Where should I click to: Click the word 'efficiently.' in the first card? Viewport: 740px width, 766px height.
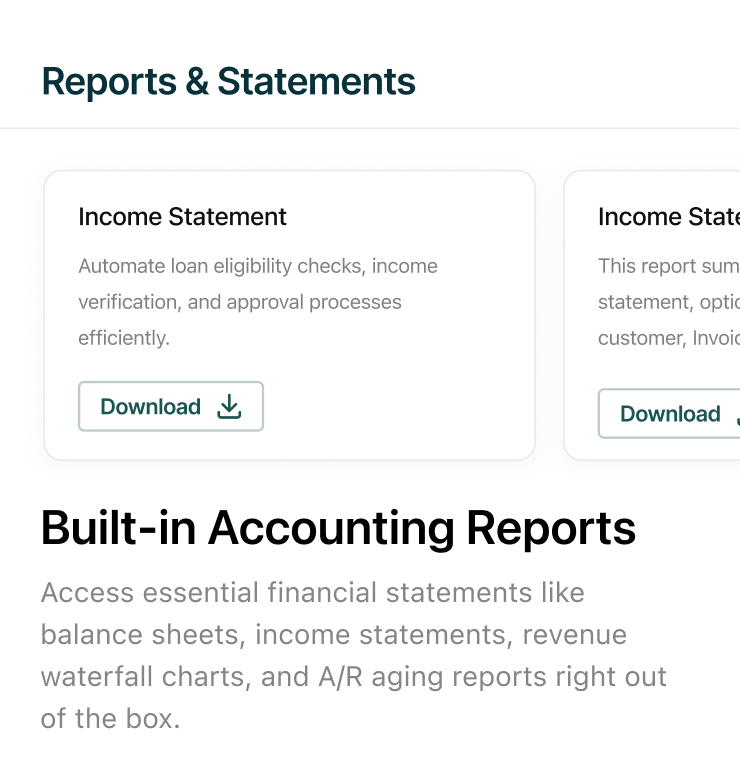coord(124,338)
